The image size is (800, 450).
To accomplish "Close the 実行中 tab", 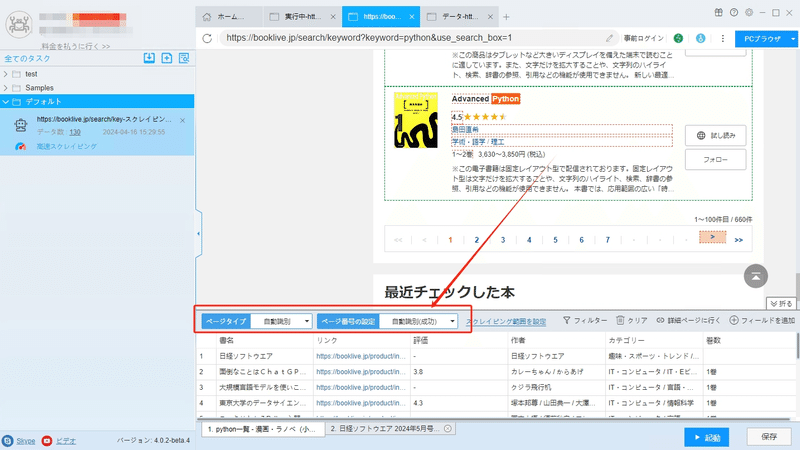I will (333, 17).
